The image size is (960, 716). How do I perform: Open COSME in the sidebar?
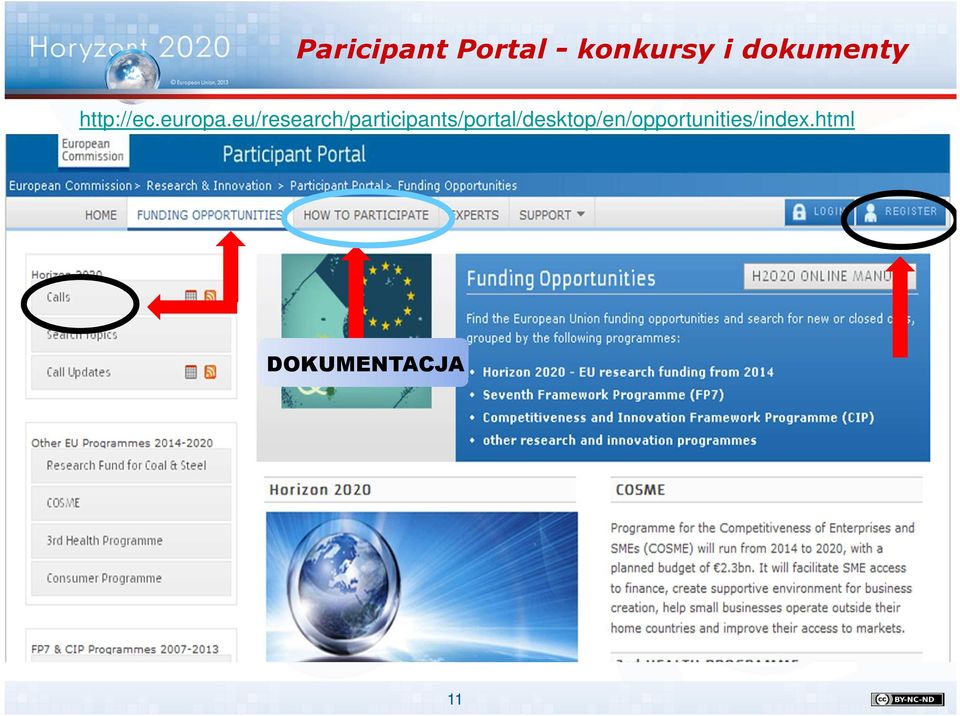(131, 503)
